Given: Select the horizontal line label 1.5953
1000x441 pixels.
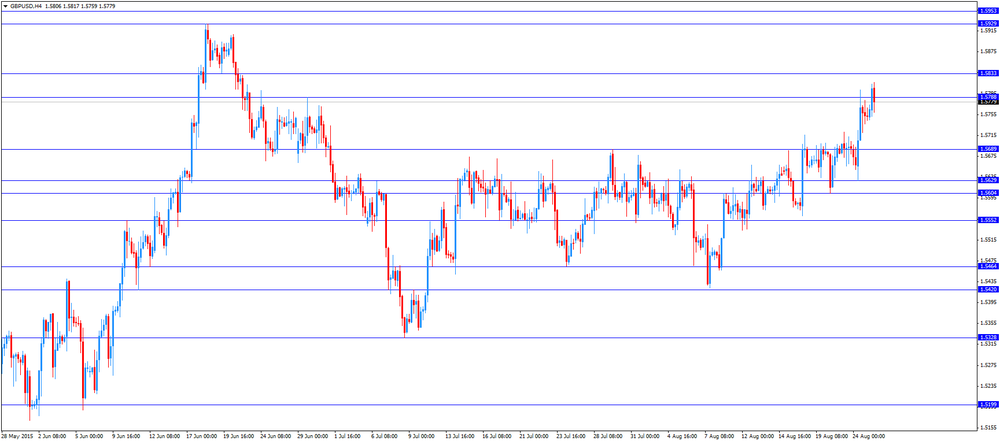Looking at the screenshot, I should (987, 11).
